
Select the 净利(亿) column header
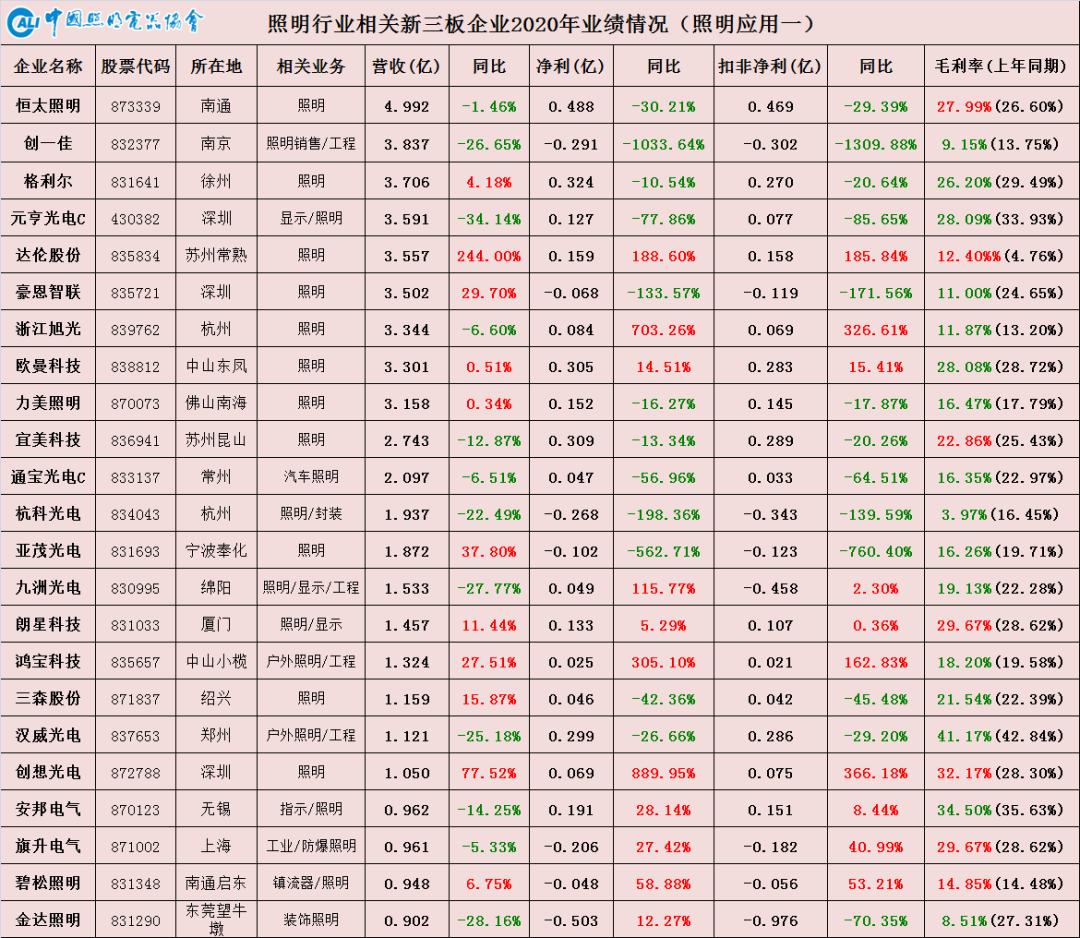(x=571, y=67)
